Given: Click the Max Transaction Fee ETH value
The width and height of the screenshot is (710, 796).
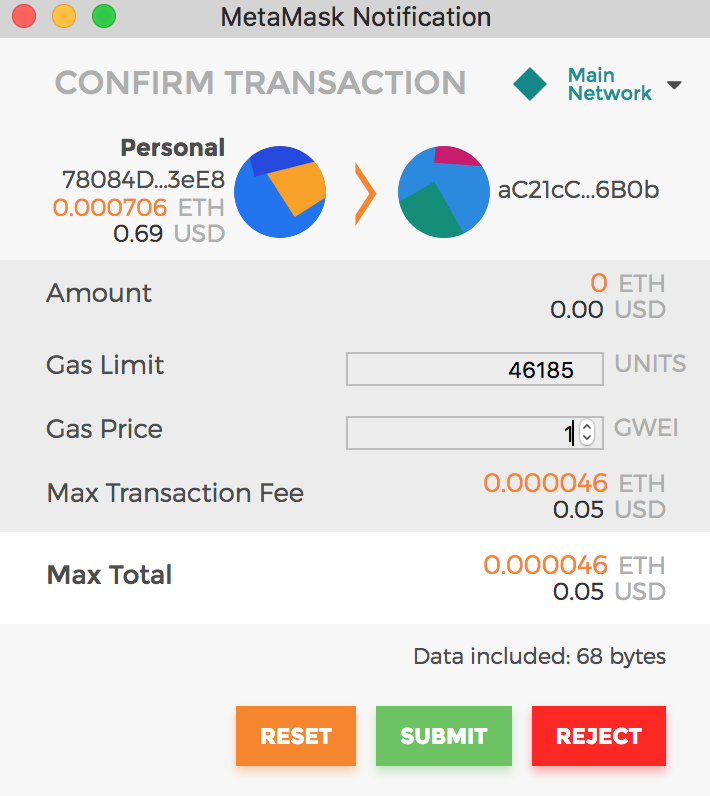Looking at the screenshot, I should click(x=574, y=483).
